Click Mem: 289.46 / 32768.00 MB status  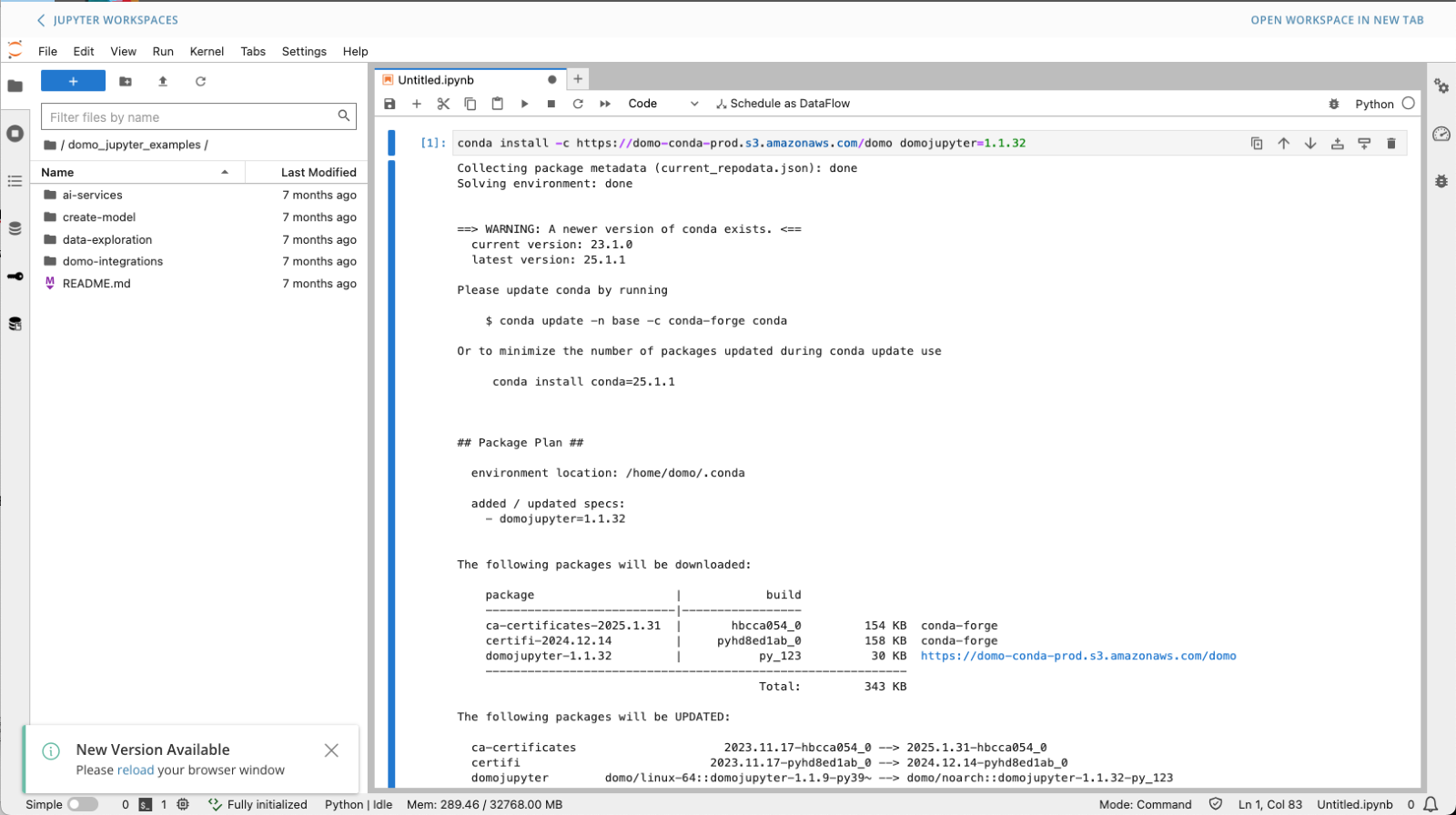(484, 804)
